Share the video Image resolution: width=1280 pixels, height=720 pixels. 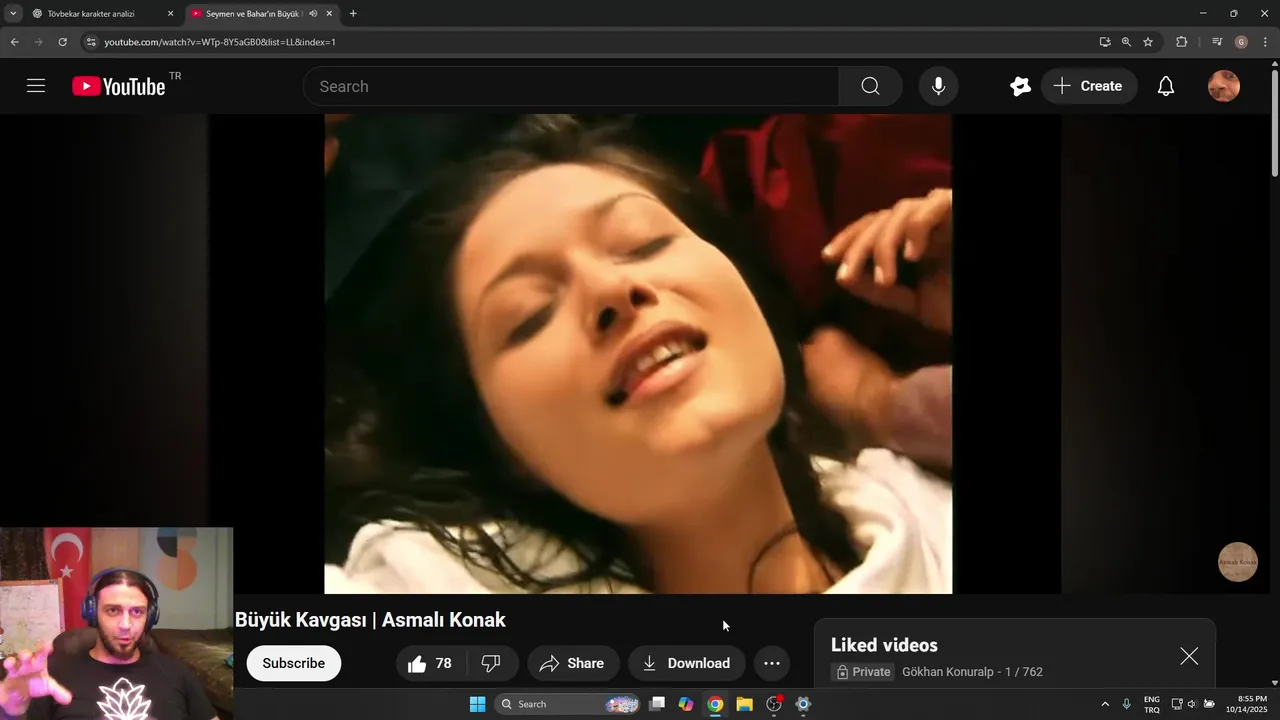572,663
